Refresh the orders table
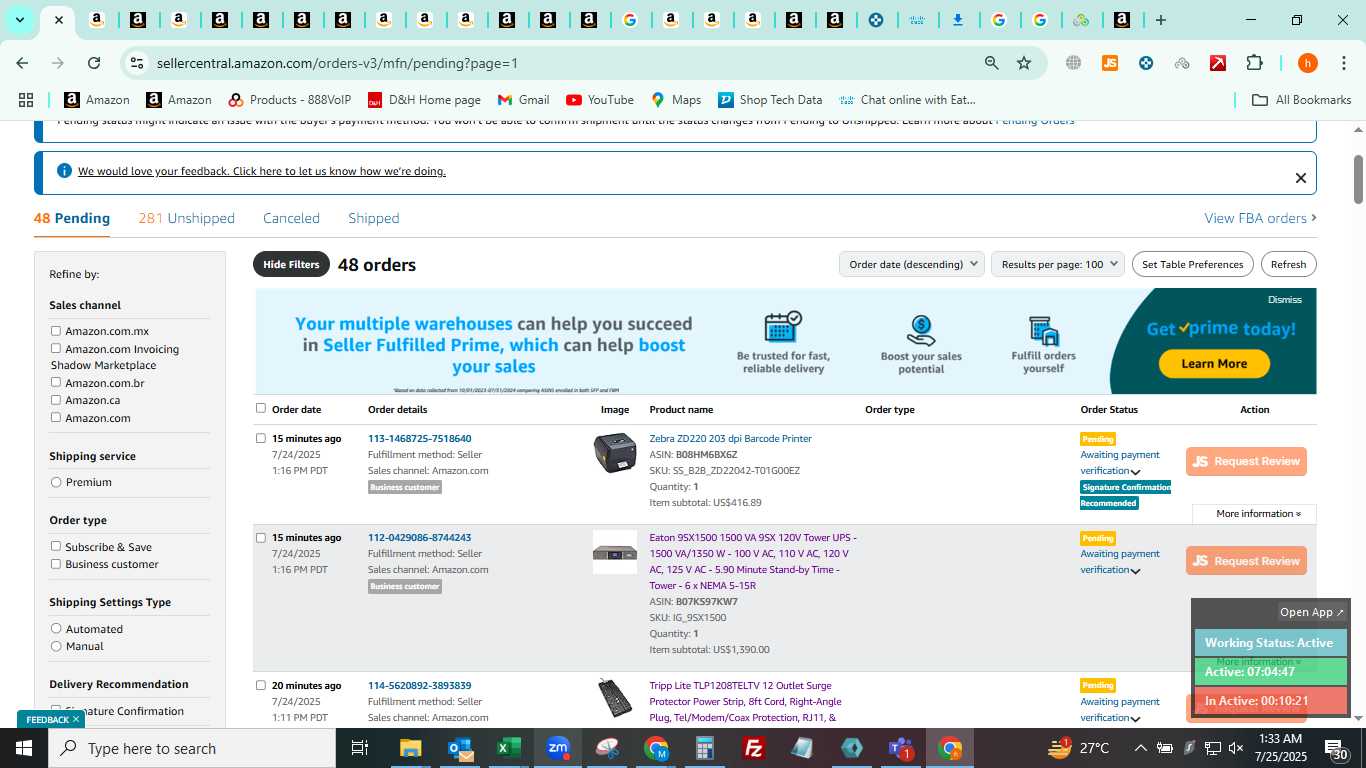1366x768 pixels. [1288, 264]
